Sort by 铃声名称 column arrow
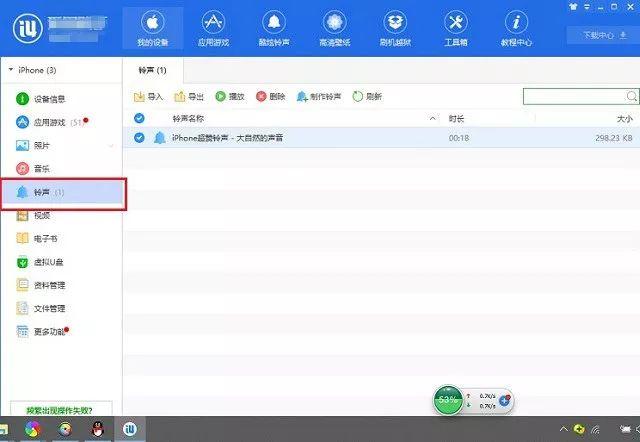640x442 pixels. click(432, 119)
